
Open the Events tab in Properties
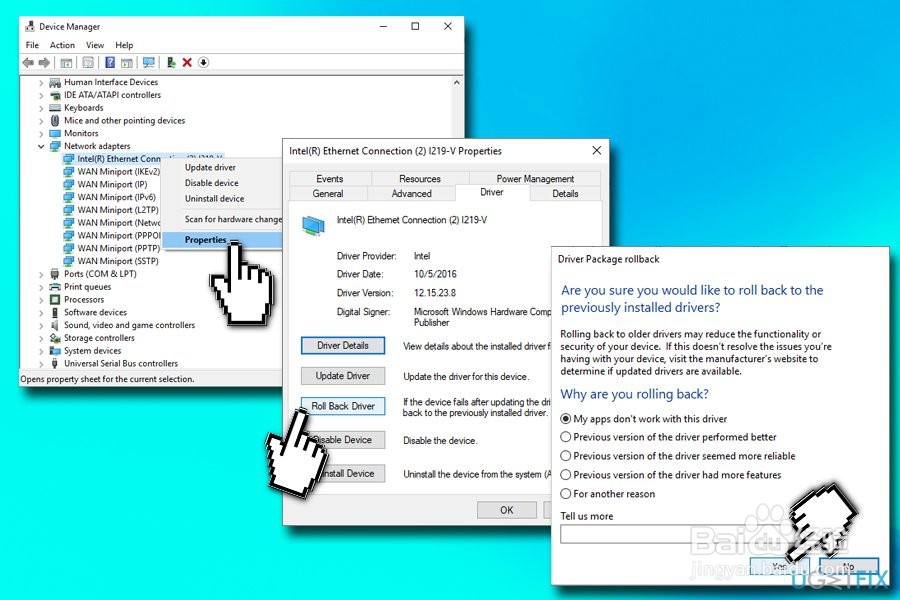pos(329,179)
